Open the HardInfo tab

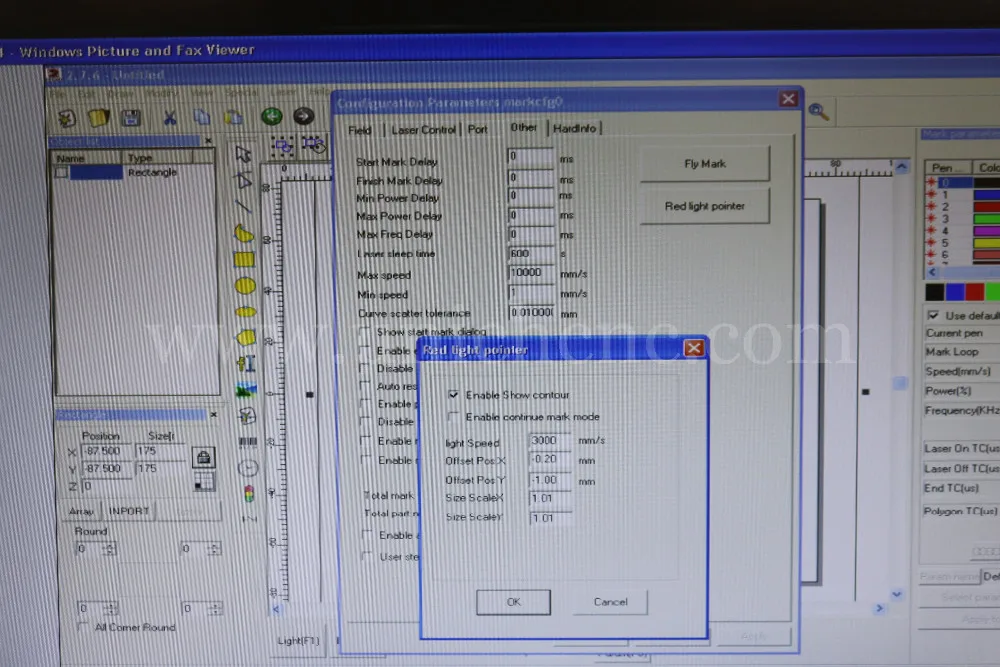pos(574,128)
